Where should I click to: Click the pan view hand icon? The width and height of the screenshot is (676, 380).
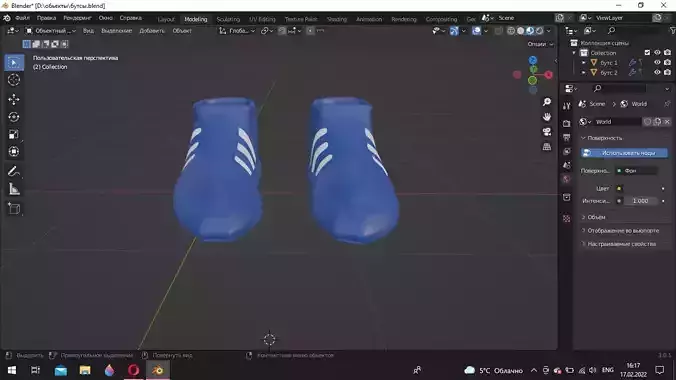pos(547,117)
